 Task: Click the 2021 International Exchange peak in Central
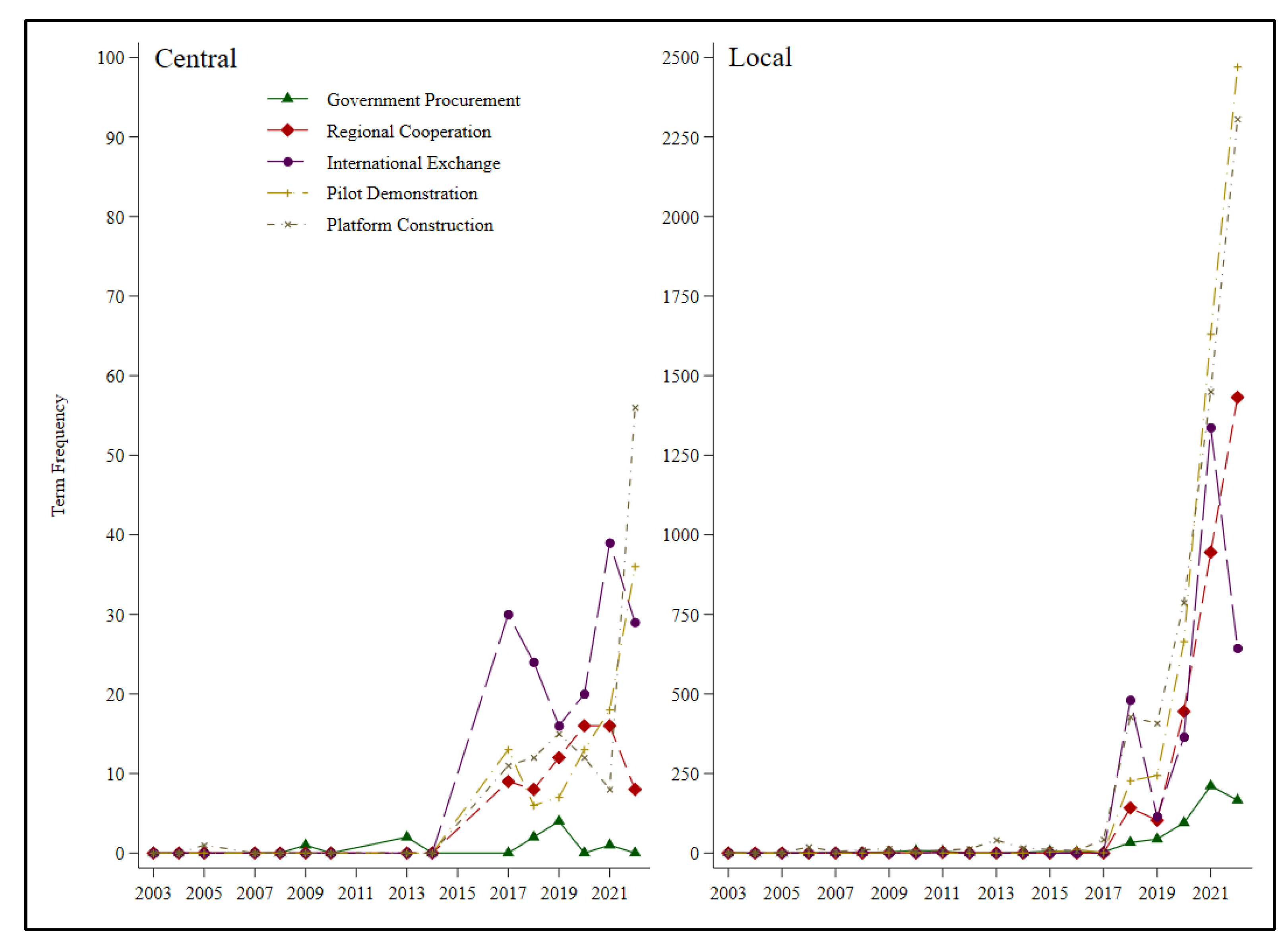point(609,543)
